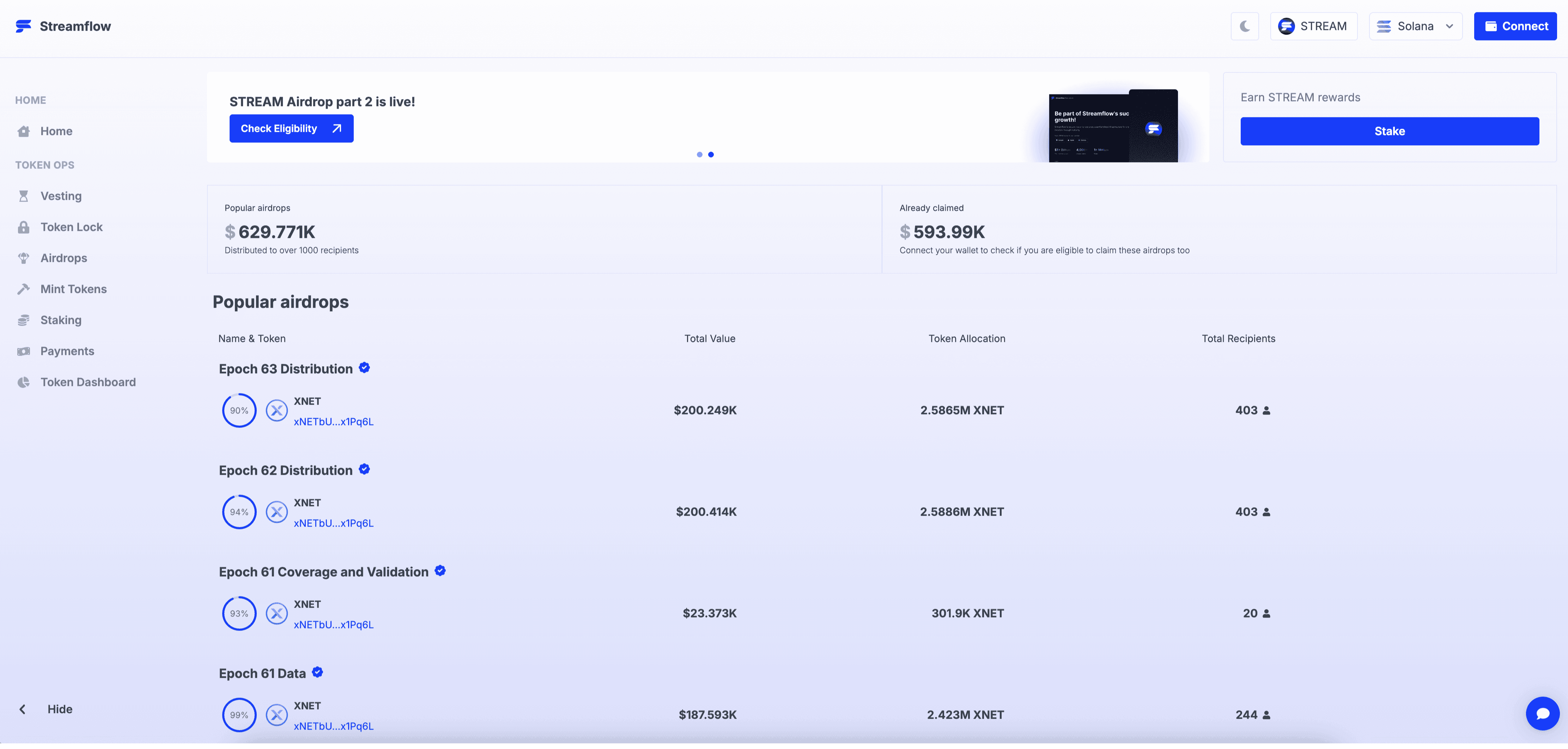Click the Epoch 63 Distribution verified badge
Viewport: 1568px width, 749px height.
[x=365, y=368]
